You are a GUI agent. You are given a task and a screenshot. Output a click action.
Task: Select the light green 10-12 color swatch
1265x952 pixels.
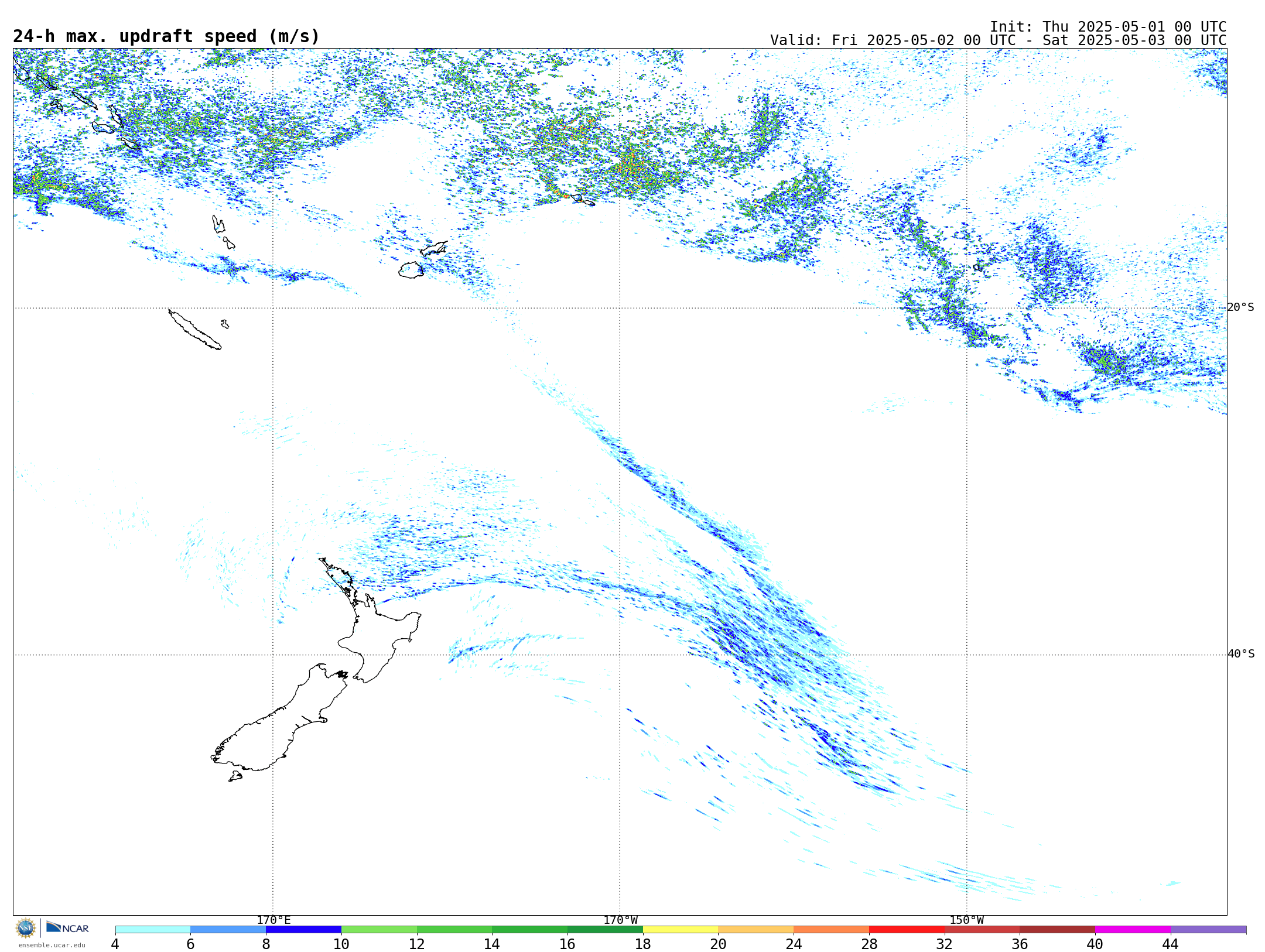point(379,930)
